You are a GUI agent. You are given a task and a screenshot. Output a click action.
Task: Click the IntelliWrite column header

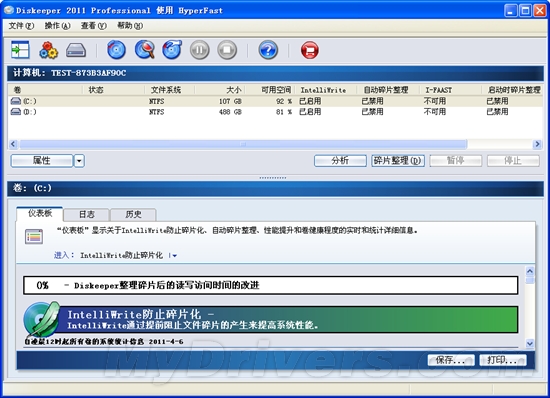pyautogui.click(x=326, y=90)
